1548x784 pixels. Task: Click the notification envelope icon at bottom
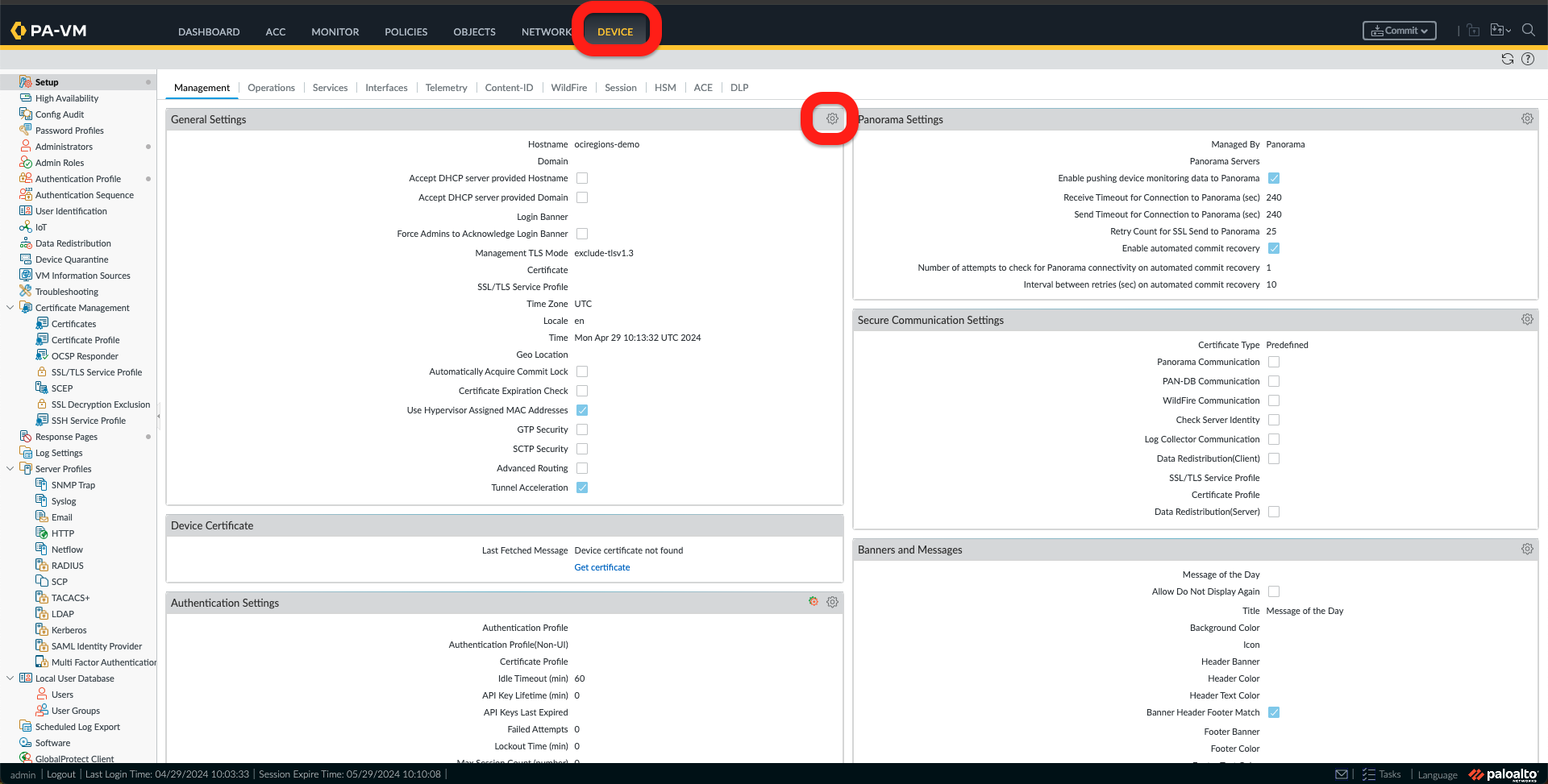(x=1341, y=774)
